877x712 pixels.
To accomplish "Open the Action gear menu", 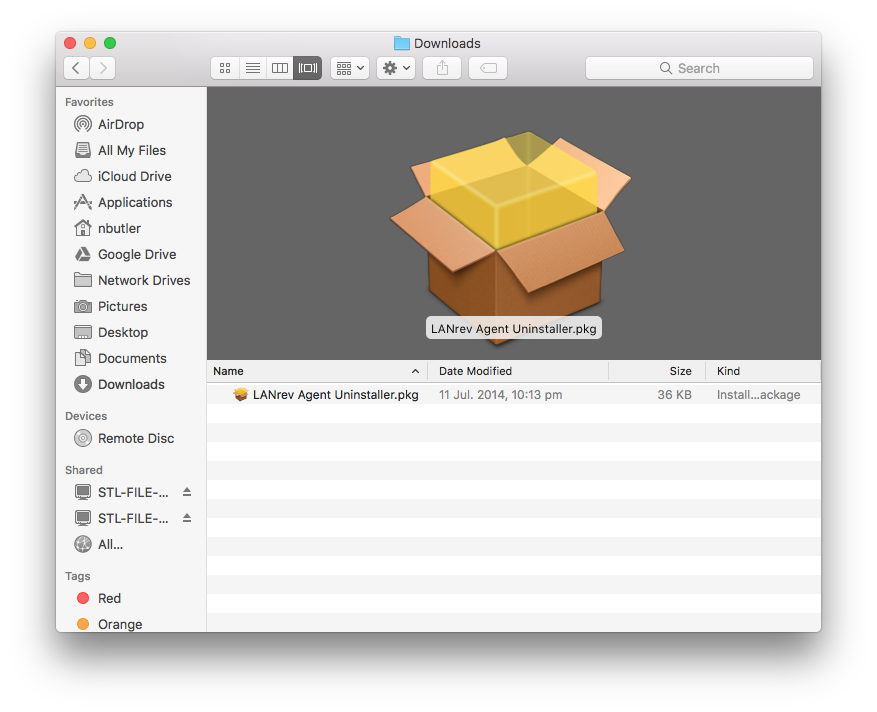I will [x=396, y=68].
